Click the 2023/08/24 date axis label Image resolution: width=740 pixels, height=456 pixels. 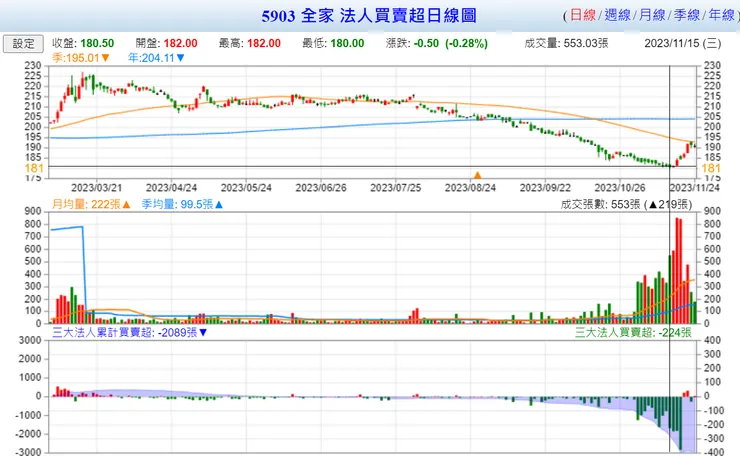[470, 188]
